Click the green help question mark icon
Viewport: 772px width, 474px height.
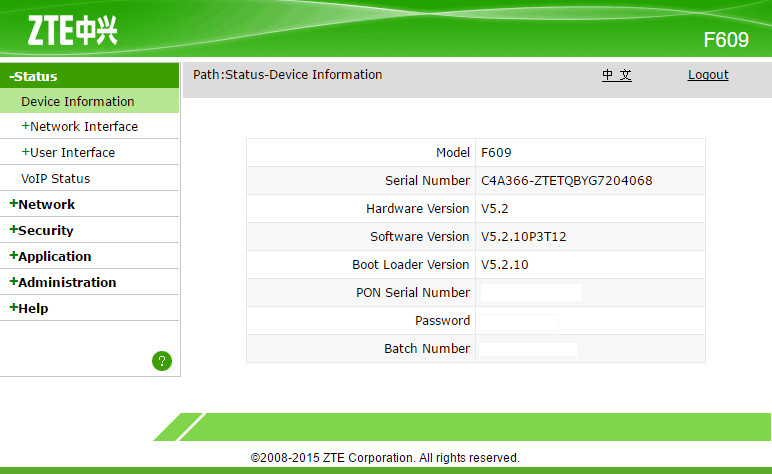(x=162, y=361)
